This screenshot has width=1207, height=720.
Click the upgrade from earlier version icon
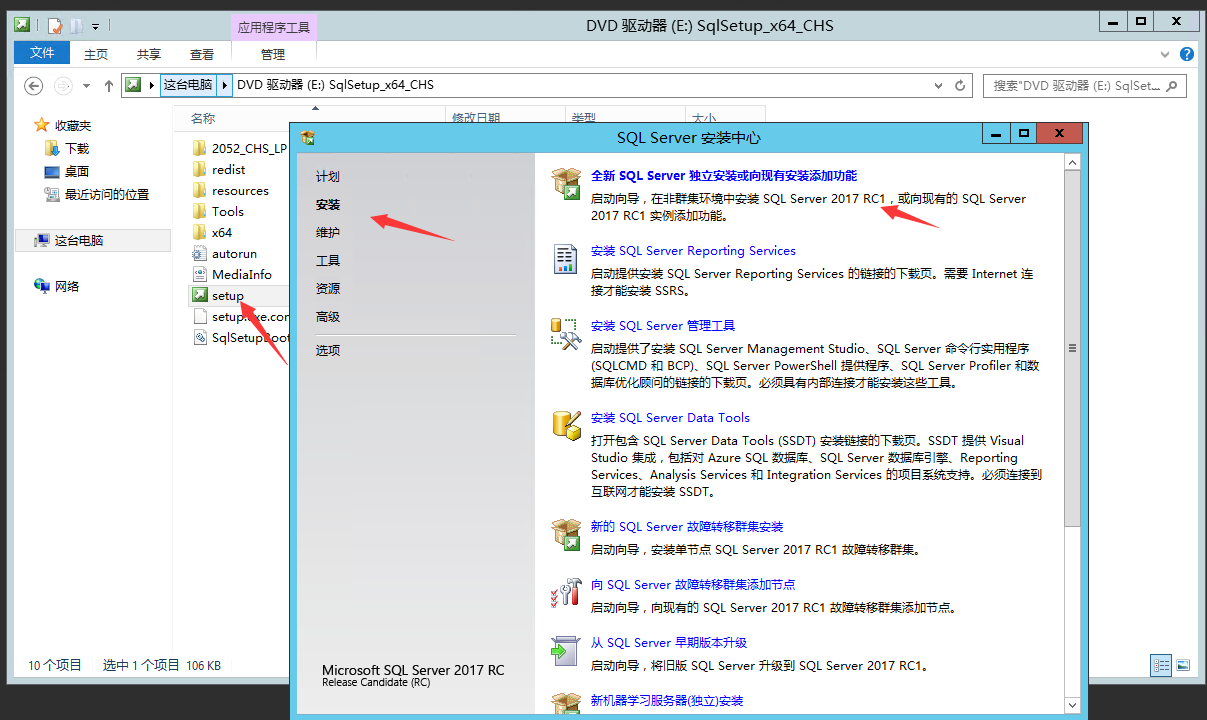point(566,650)
